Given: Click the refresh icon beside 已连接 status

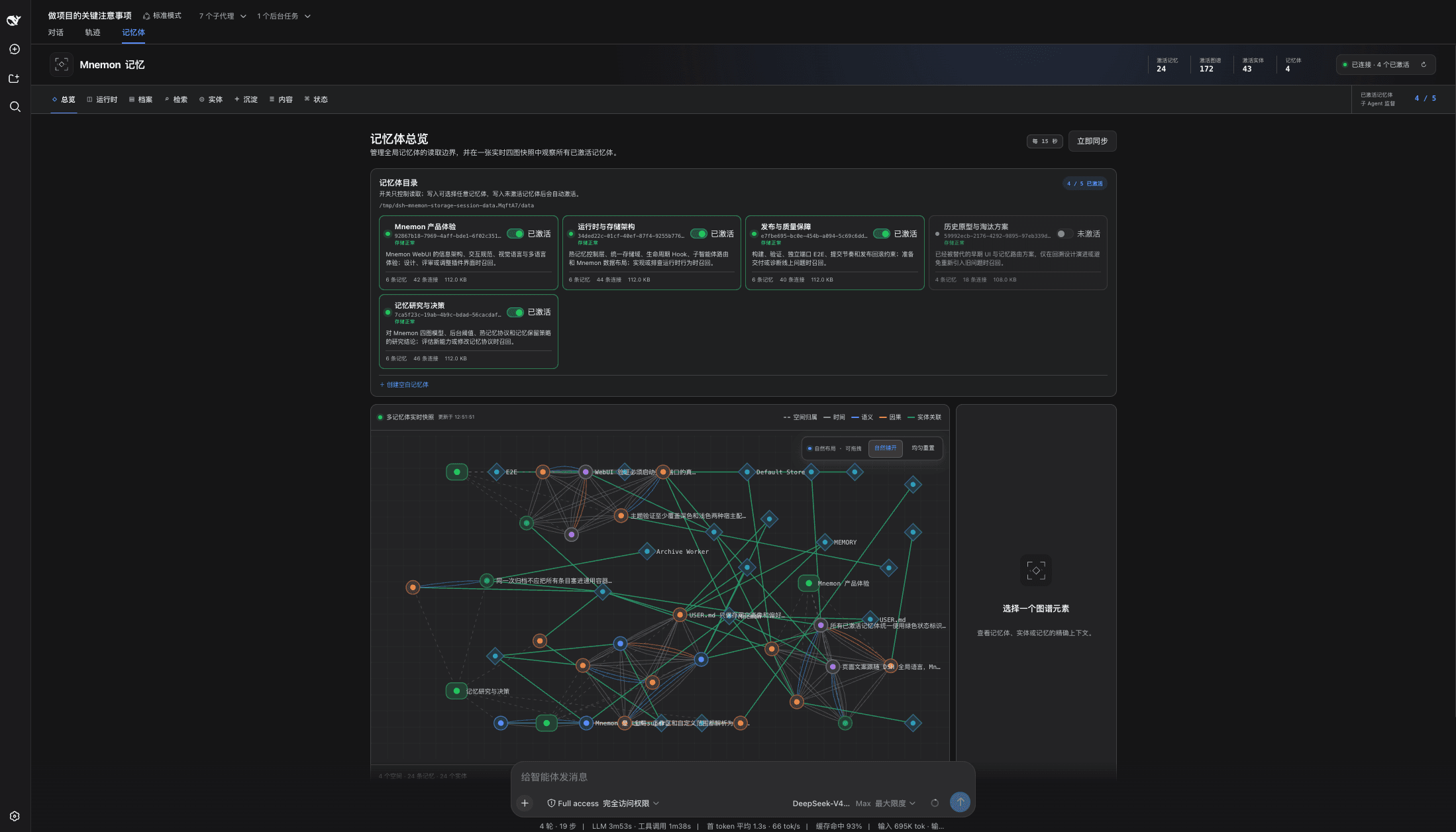Looking at the screenshot, I should point(1424,65).
